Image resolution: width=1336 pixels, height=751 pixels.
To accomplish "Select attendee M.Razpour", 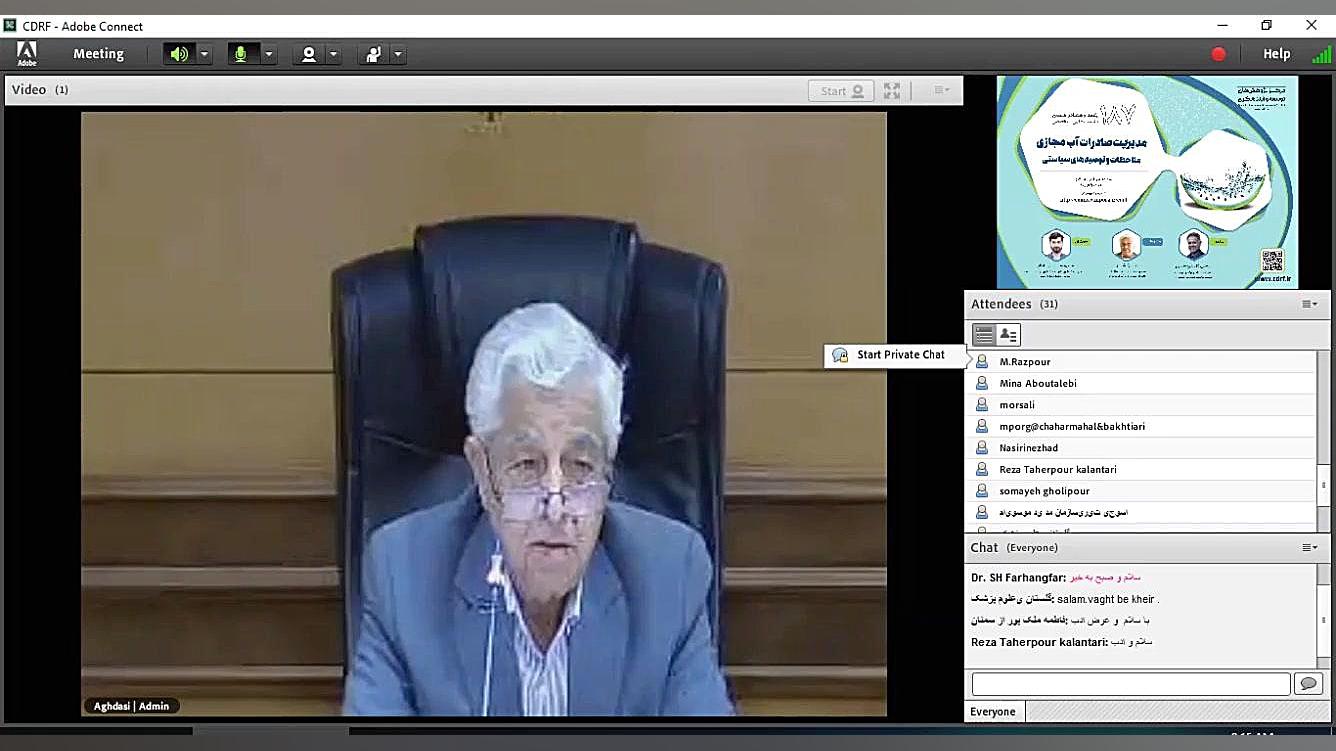I will (x=1142, y=362).
